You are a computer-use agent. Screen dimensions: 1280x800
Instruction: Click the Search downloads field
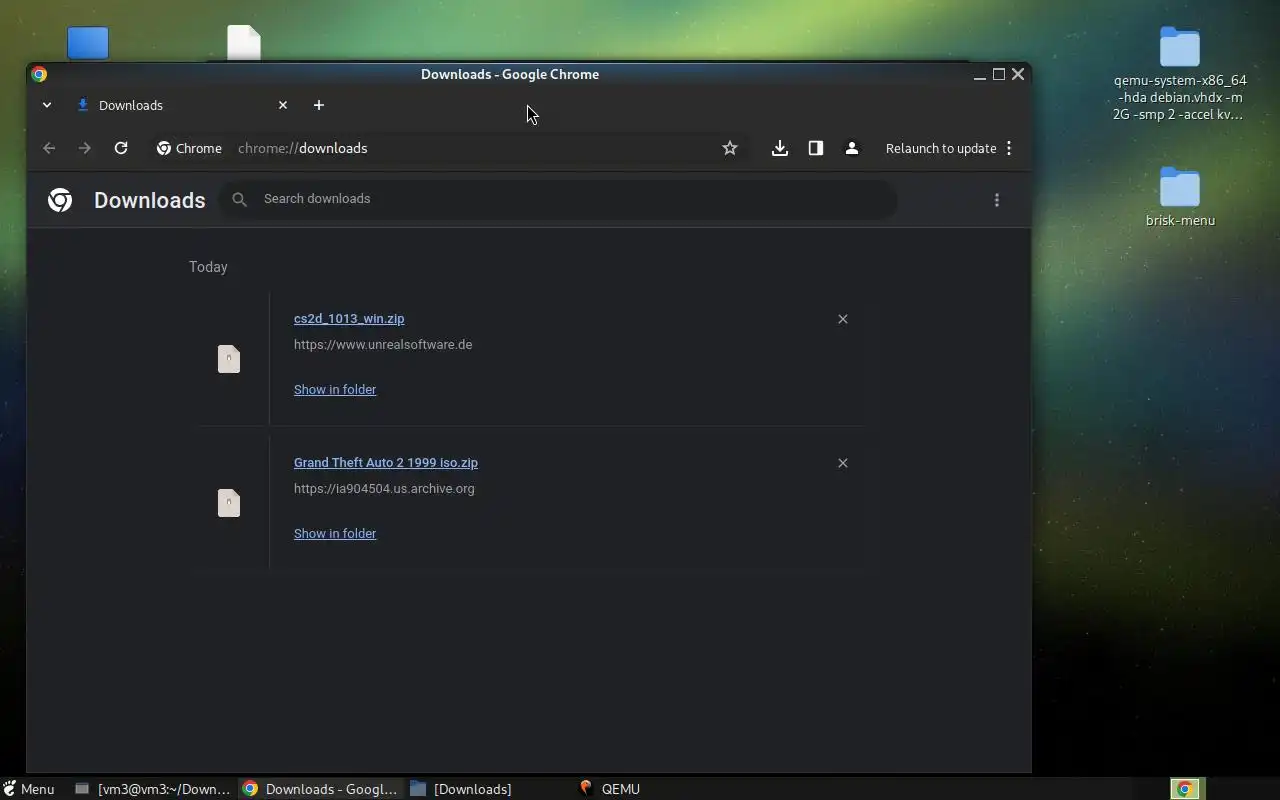(558, 199)
